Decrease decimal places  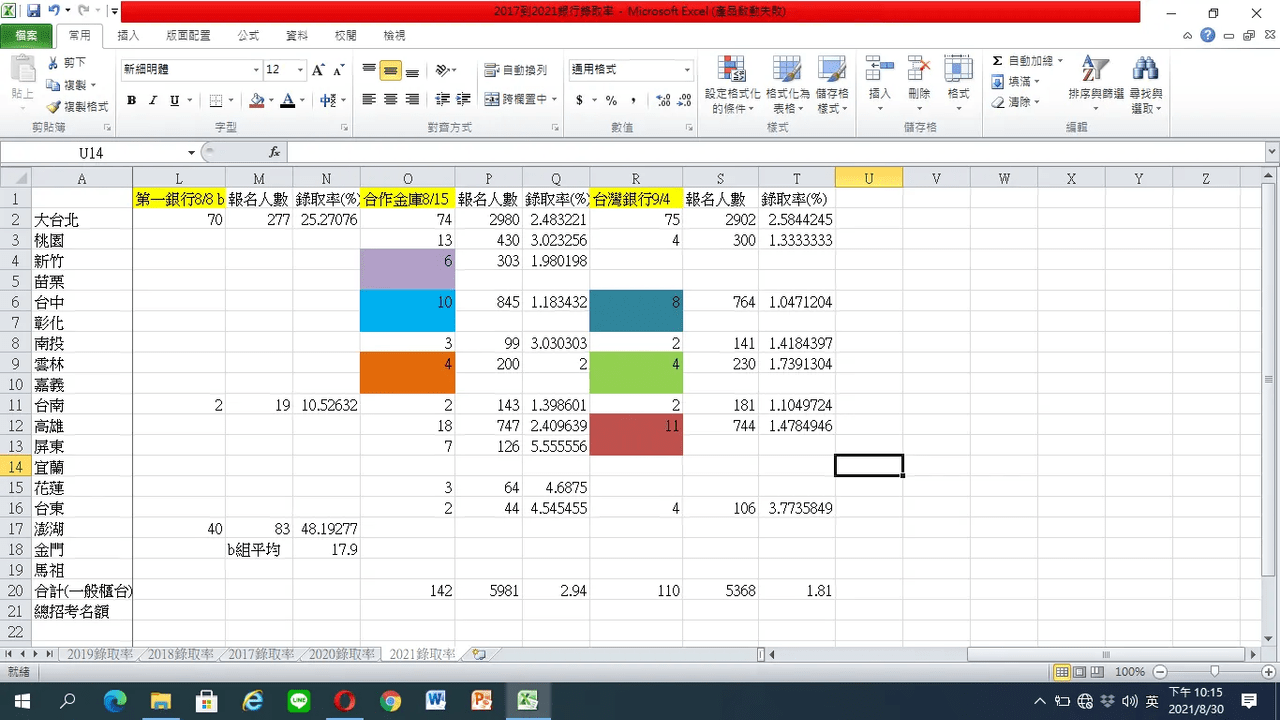pos(684,100)
